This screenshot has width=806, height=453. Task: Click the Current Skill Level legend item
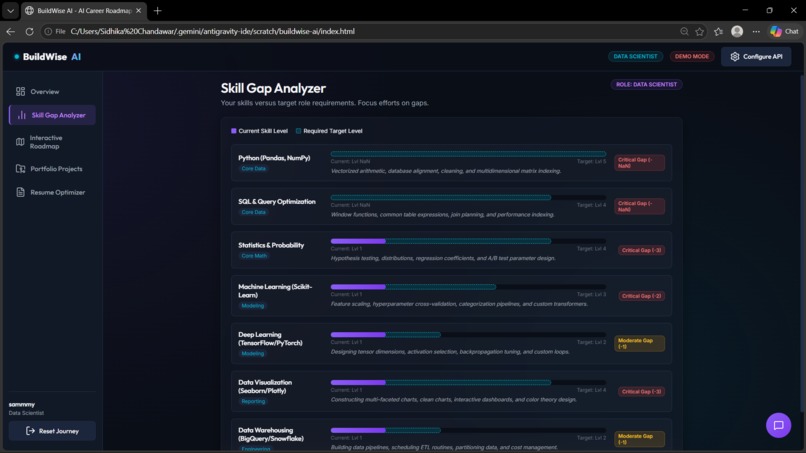260,131
